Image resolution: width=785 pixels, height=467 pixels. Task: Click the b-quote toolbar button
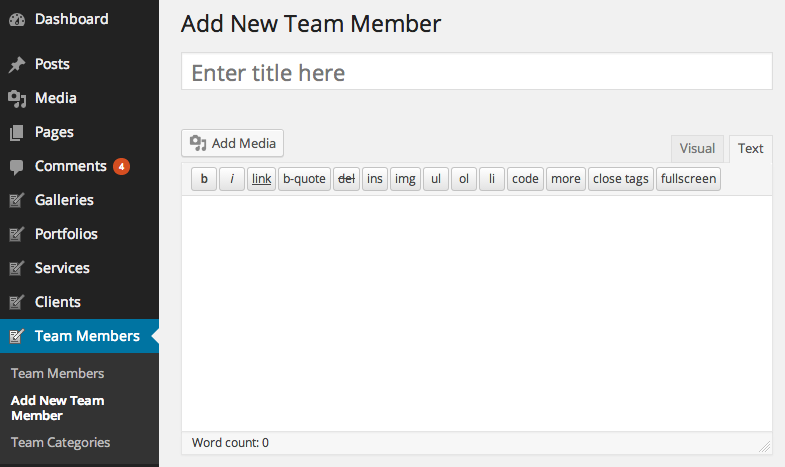coord(304,179)
